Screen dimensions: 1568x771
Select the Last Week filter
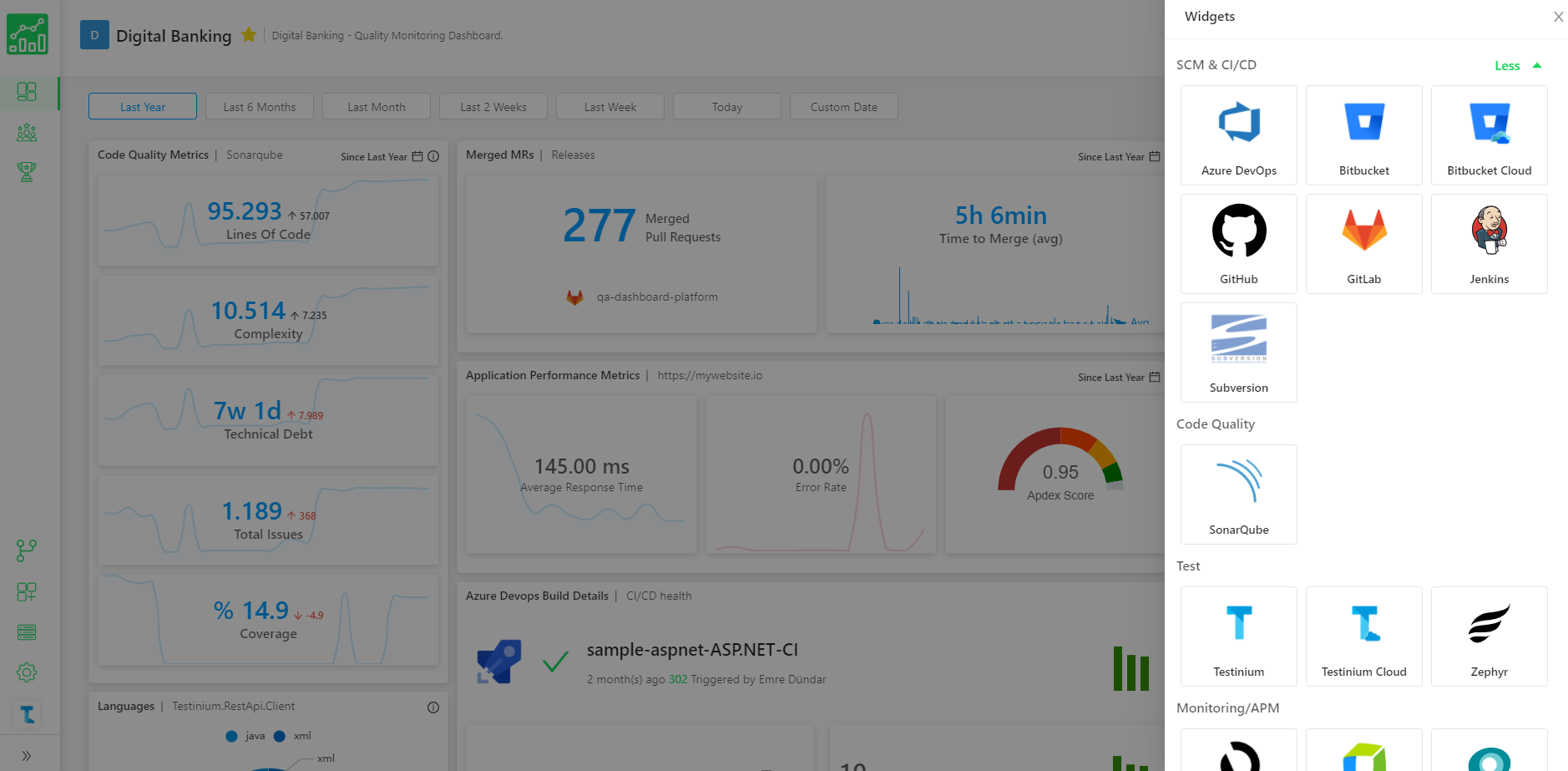click(x=610, y=107)
